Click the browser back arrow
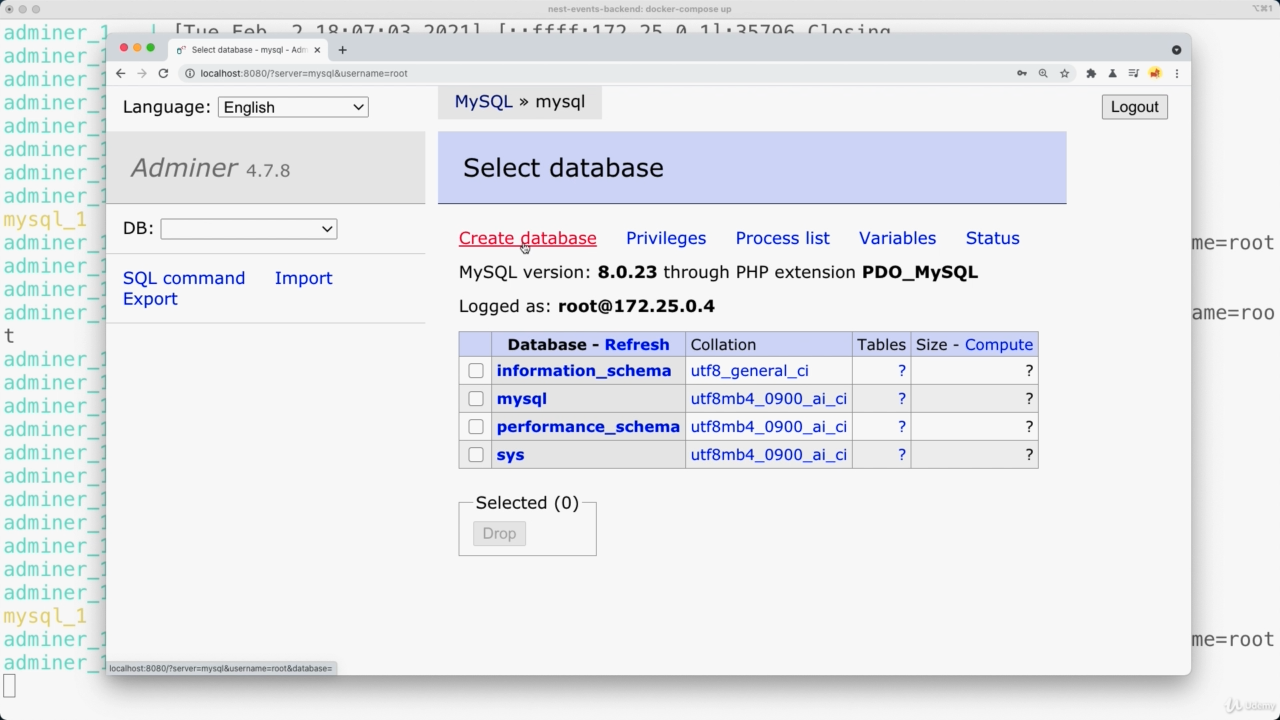 [121, 73]
